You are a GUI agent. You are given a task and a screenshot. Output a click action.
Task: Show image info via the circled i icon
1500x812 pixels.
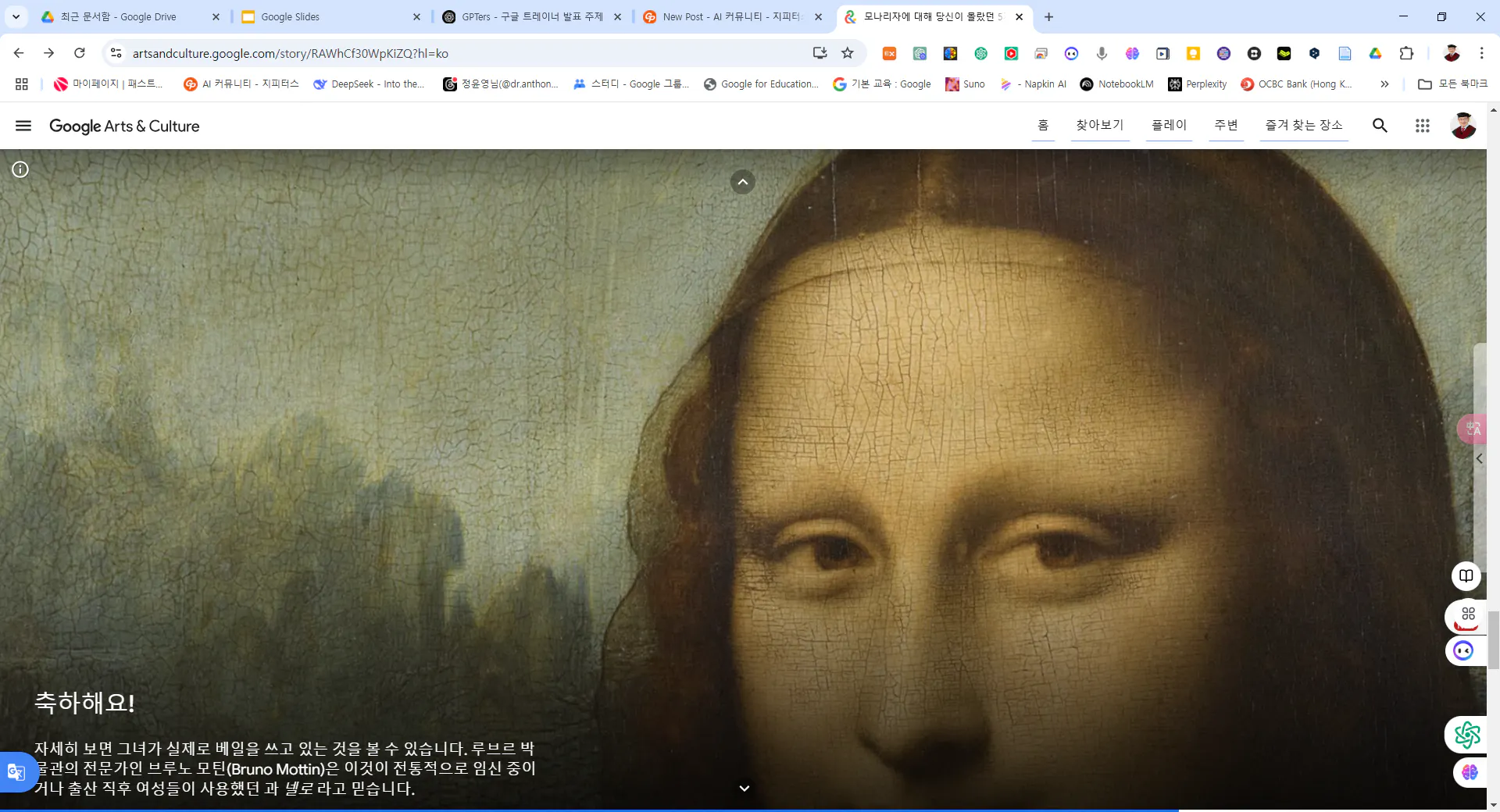click(x=20, y=169)
